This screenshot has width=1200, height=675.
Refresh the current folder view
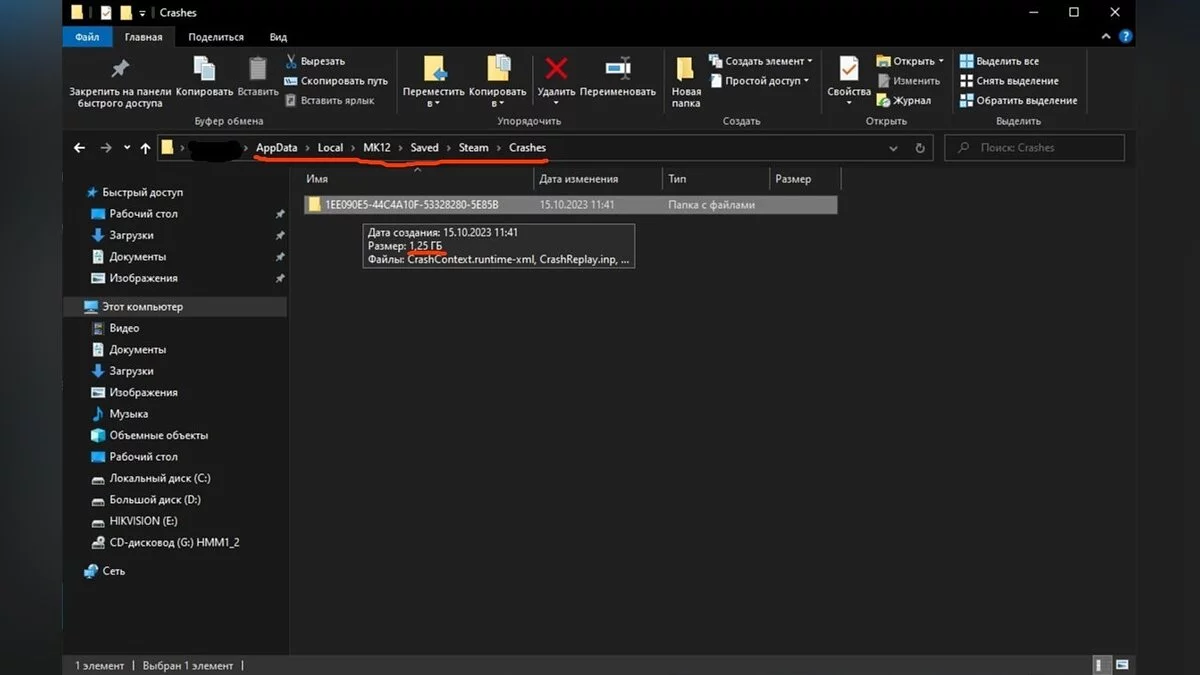[920, 148]
